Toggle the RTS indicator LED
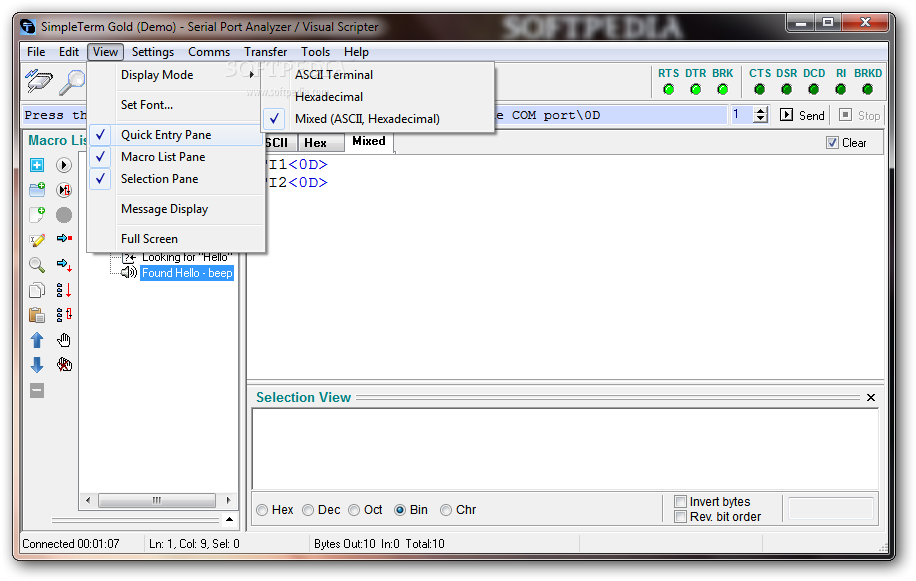The width and height of the screenshot is (916, 581). point(669,89)
